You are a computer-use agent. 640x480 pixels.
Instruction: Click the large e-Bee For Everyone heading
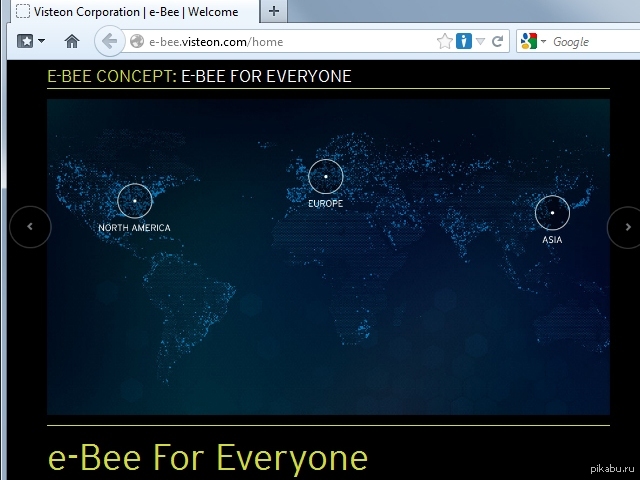[x=208, y=458]
